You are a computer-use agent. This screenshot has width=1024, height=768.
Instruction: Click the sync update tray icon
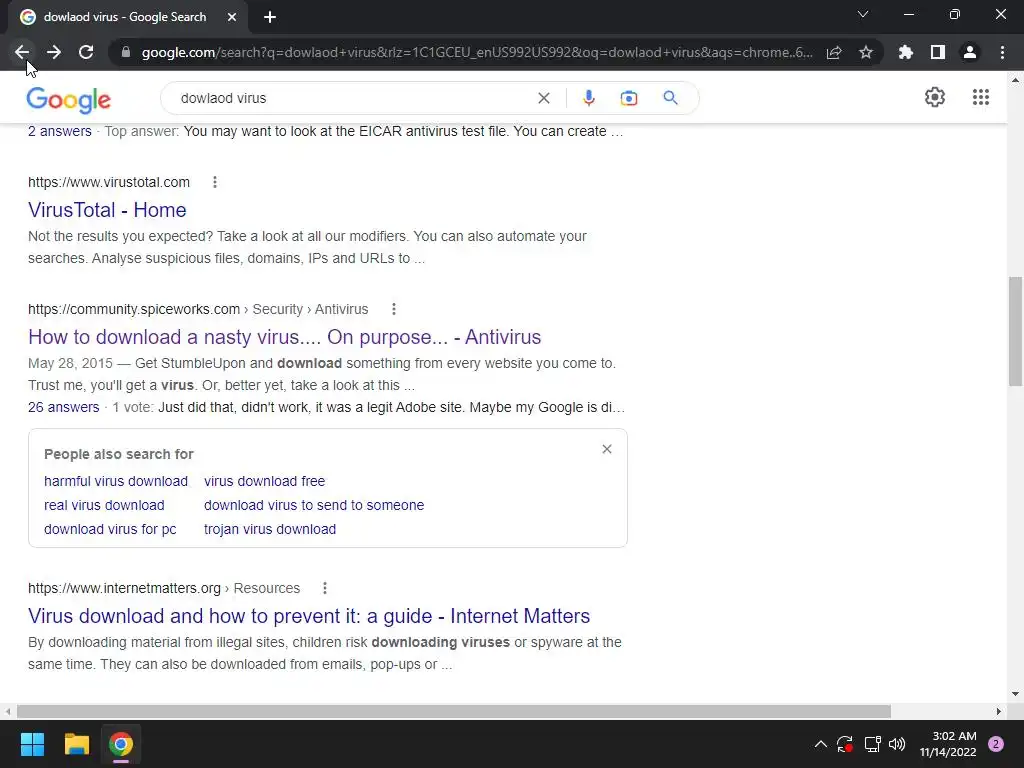[844, 744]
